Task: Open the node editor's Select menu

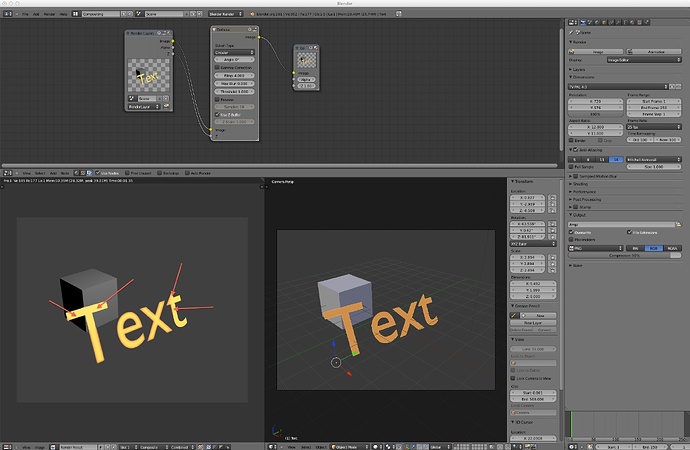Action: [40, 173]
